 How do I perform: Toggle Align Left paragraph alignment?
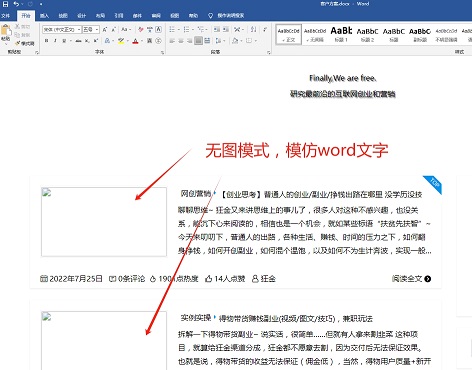(x=172, y=41)
